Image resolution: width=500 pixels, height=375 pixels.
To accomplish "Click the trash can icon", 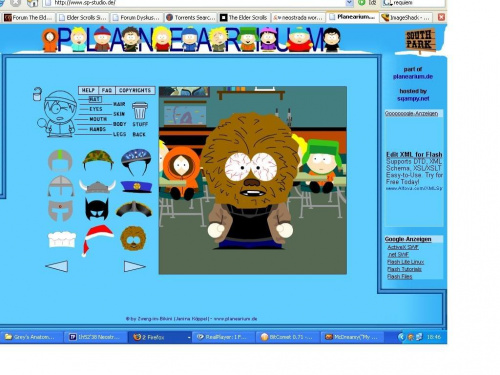I will (x=140, y=111).
